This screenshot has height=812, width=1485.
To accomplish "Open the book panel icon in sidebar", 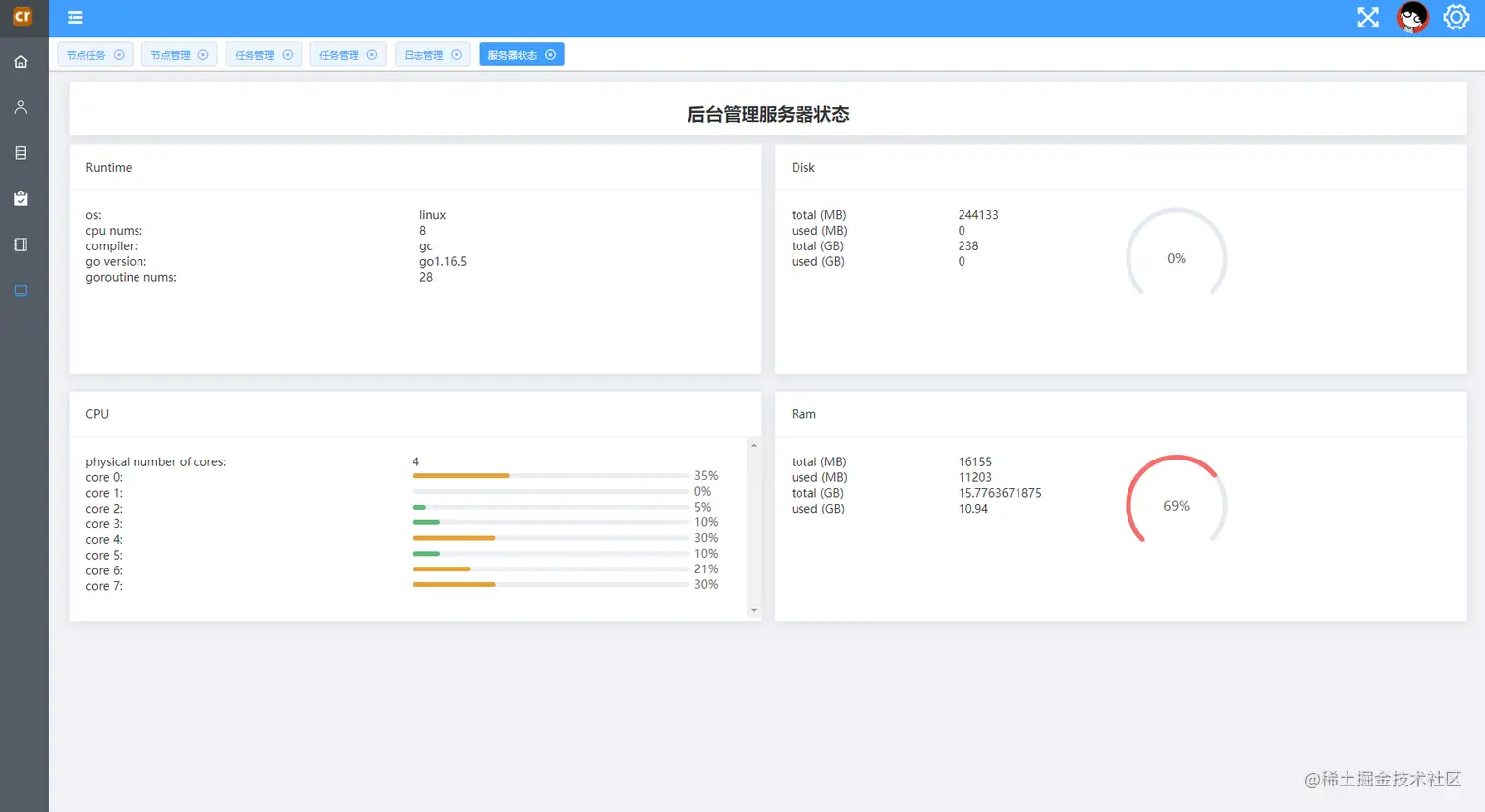I will click(x=21, y=244).
